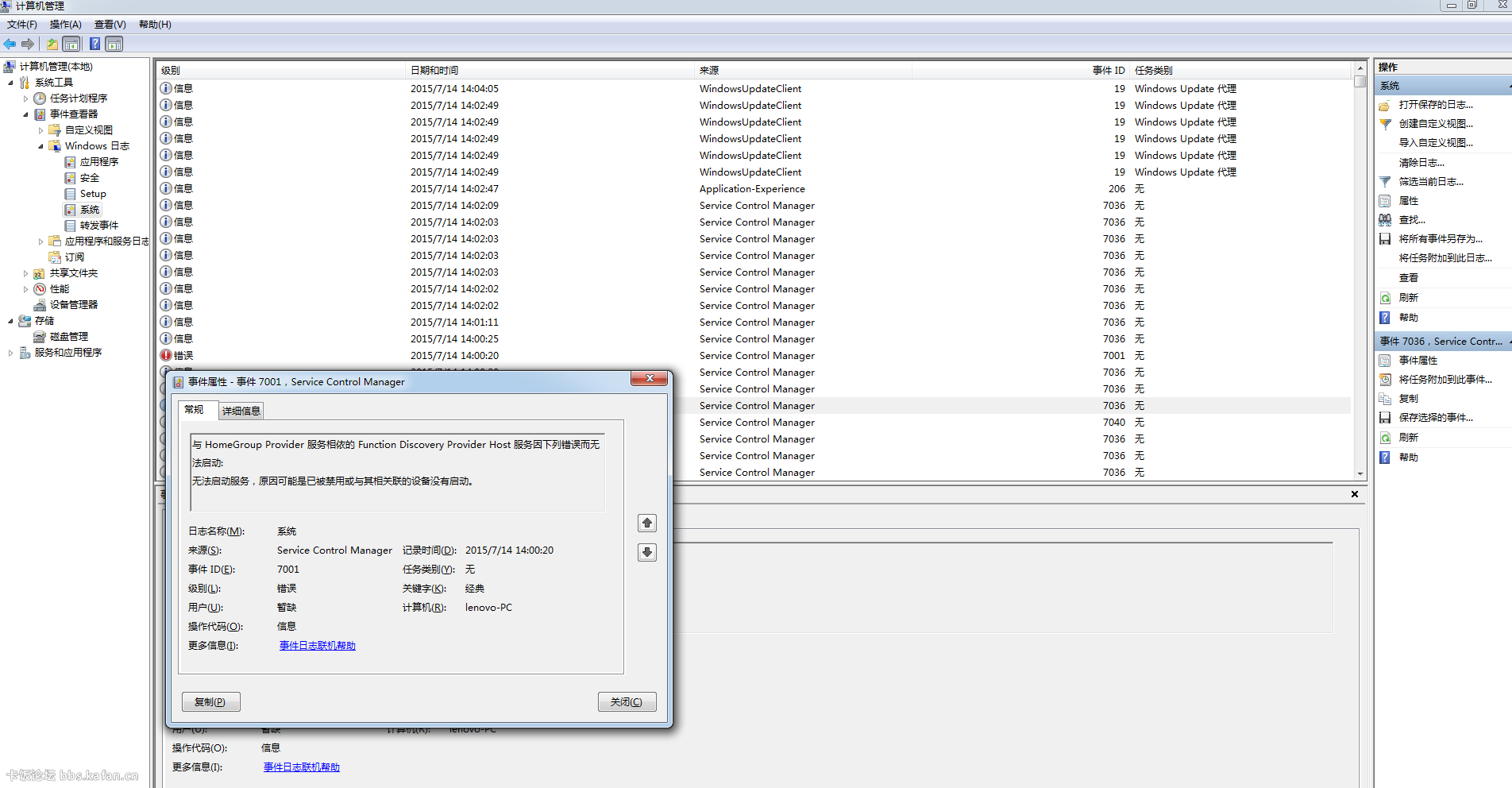
Task: Select the Subscriptions (订阅) icon
Action: (55, 257)
